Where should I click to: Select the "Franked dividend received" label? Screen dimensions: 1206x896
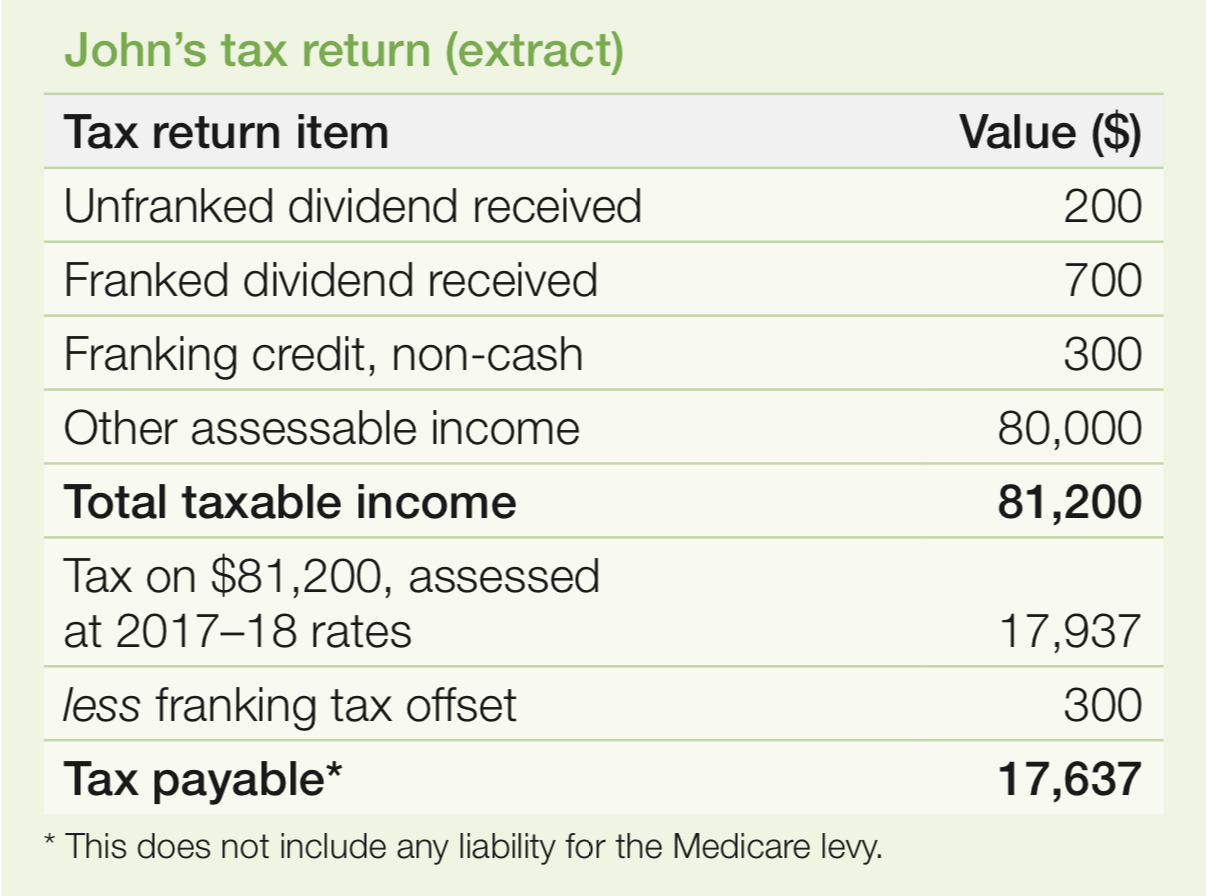331,280
